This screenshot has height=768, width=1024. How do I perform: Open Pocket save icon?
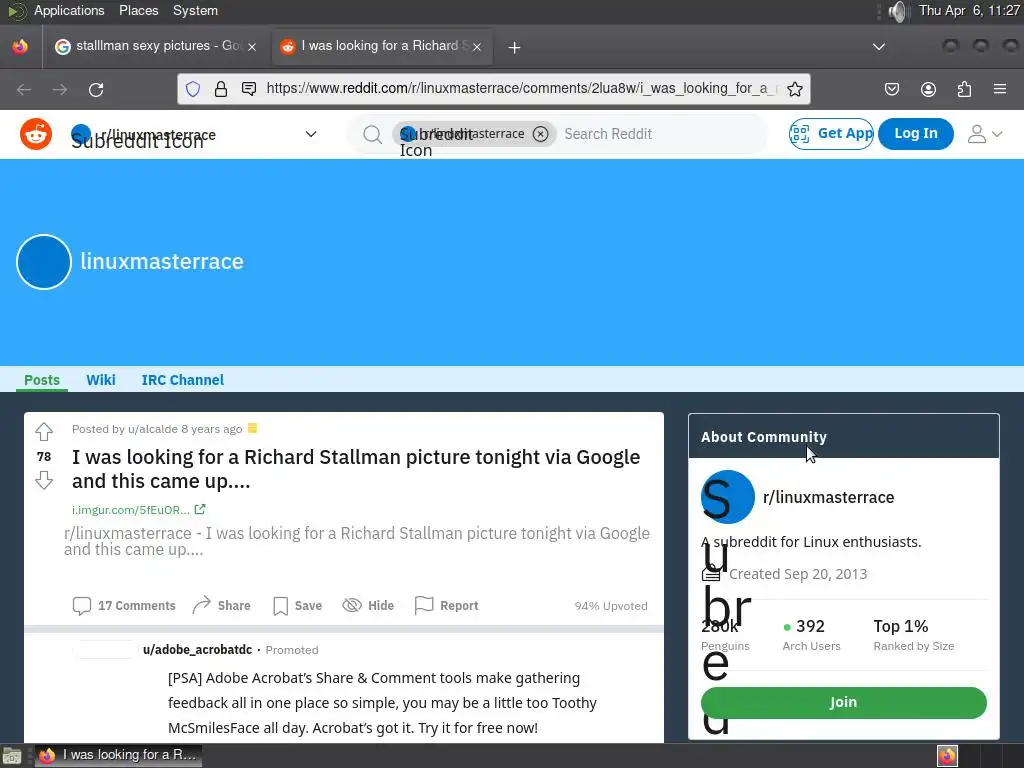tap(891, 89)
